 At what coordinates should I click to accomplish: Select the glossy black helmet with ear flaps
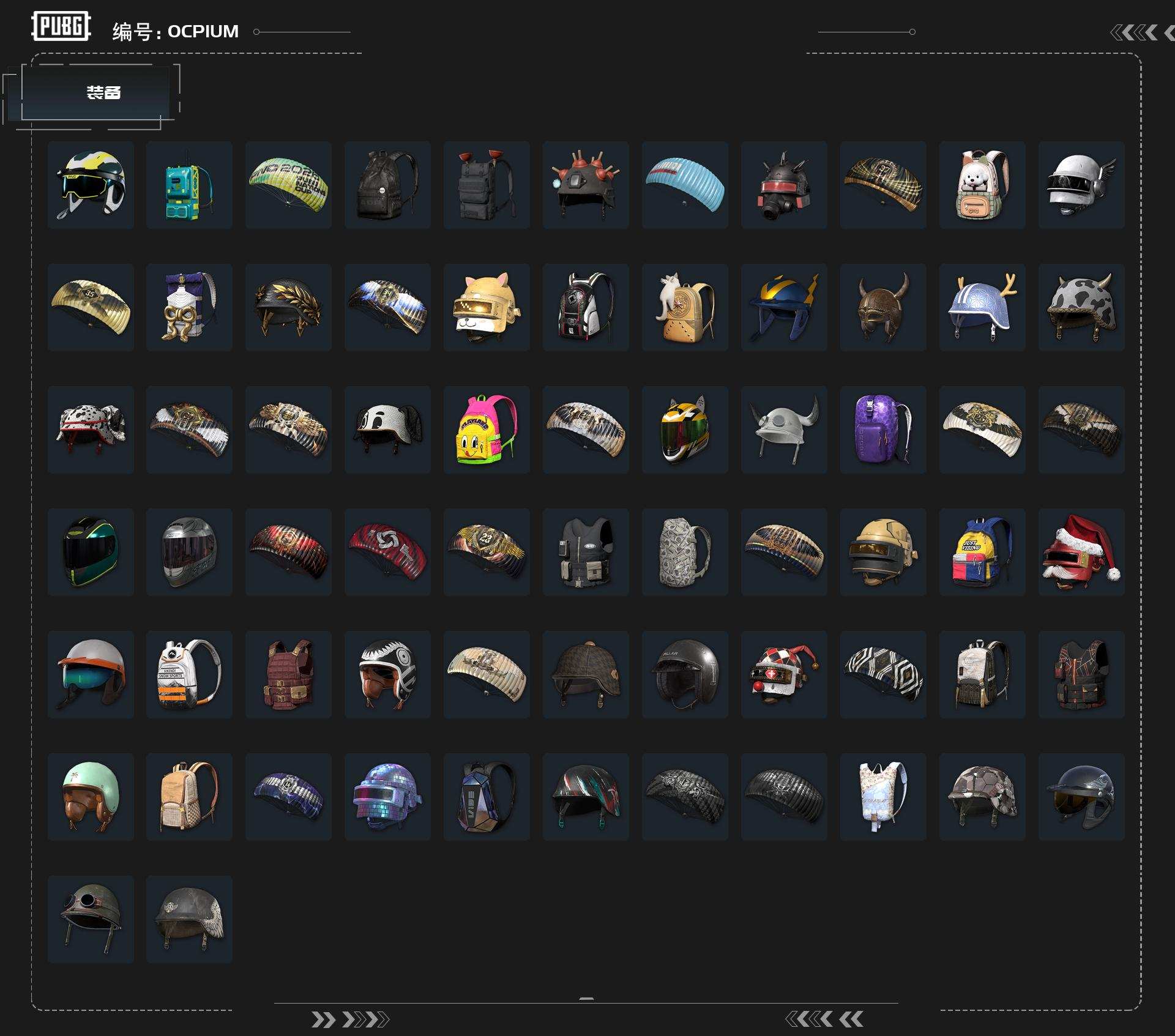point(685,674)
